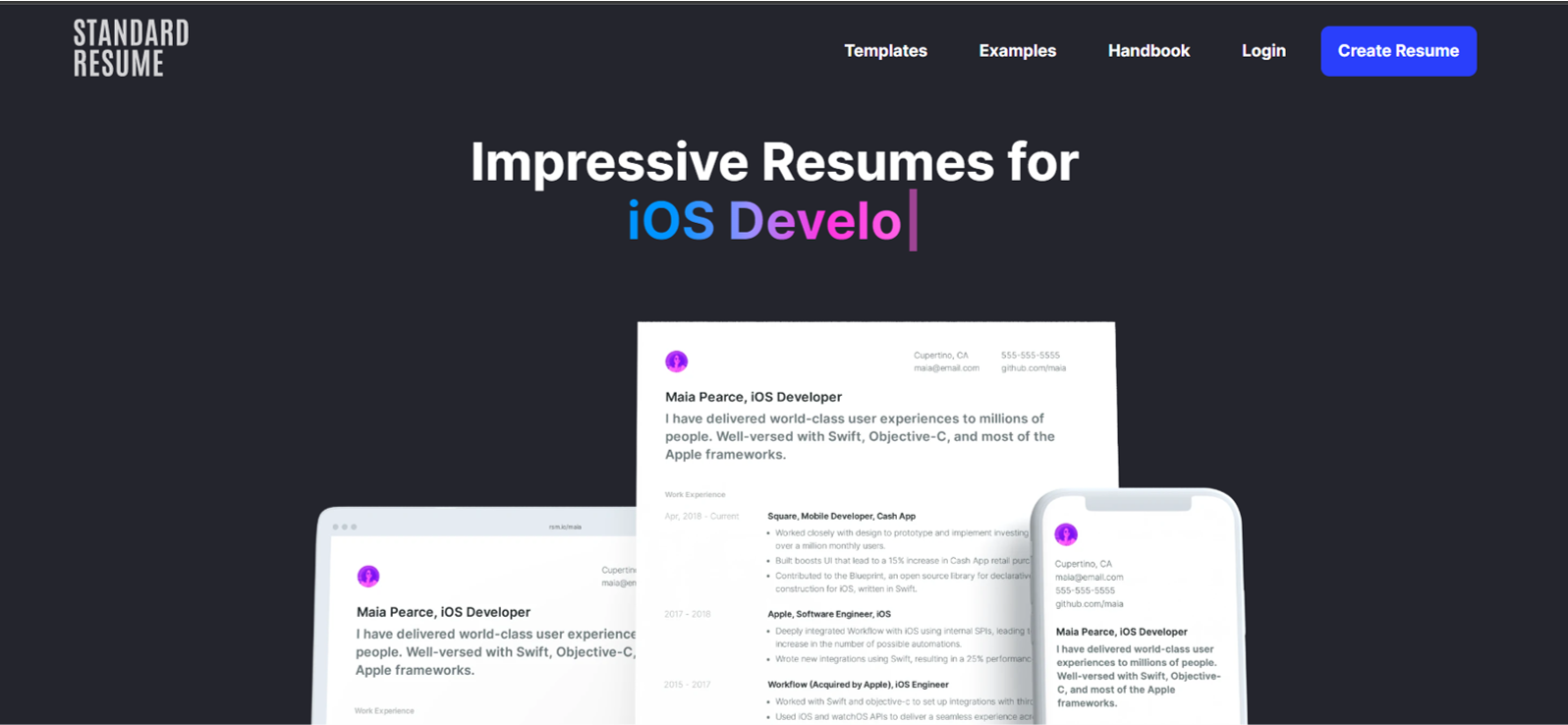Click github.com/maia on center resume
The height and width of the screenshot is (725, 1568).
click(1033, 368)
